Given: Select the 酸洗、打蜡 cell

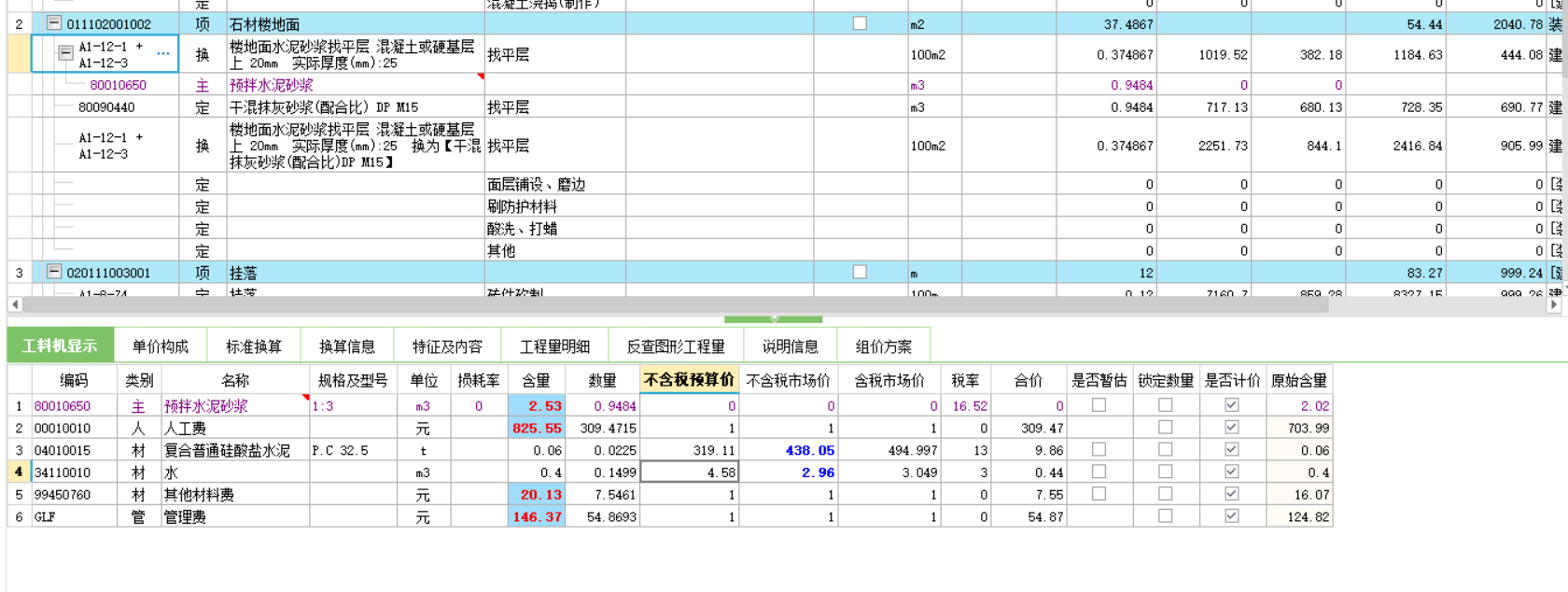Looking at the screenshot, I should [x=554, y=229].
